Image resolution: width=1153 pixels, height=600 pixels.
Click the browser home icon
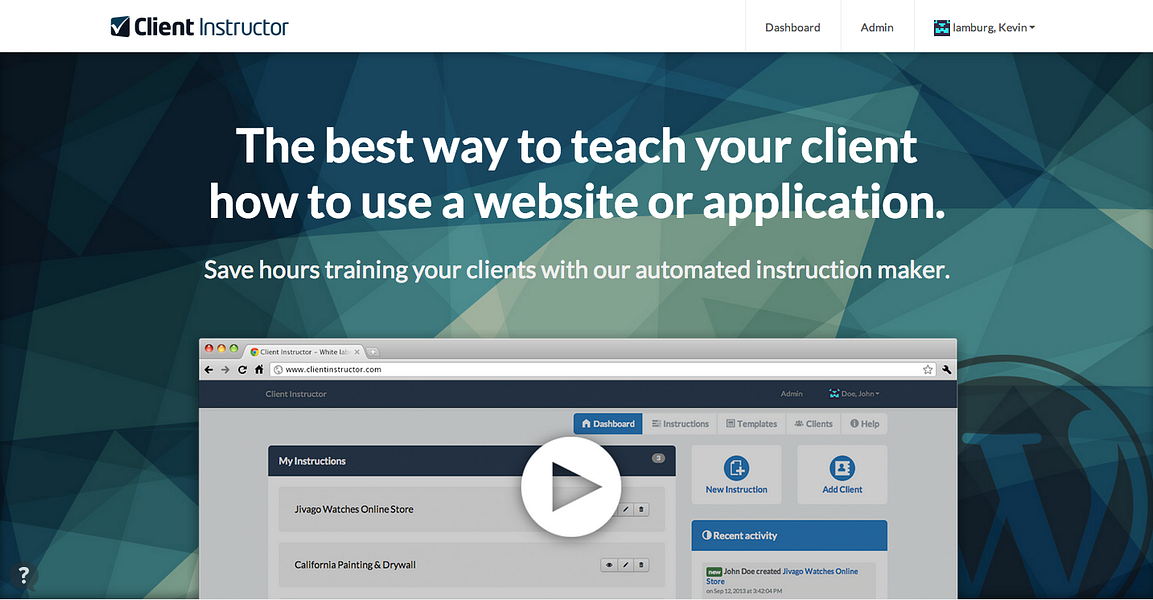(x=258, y=369)
